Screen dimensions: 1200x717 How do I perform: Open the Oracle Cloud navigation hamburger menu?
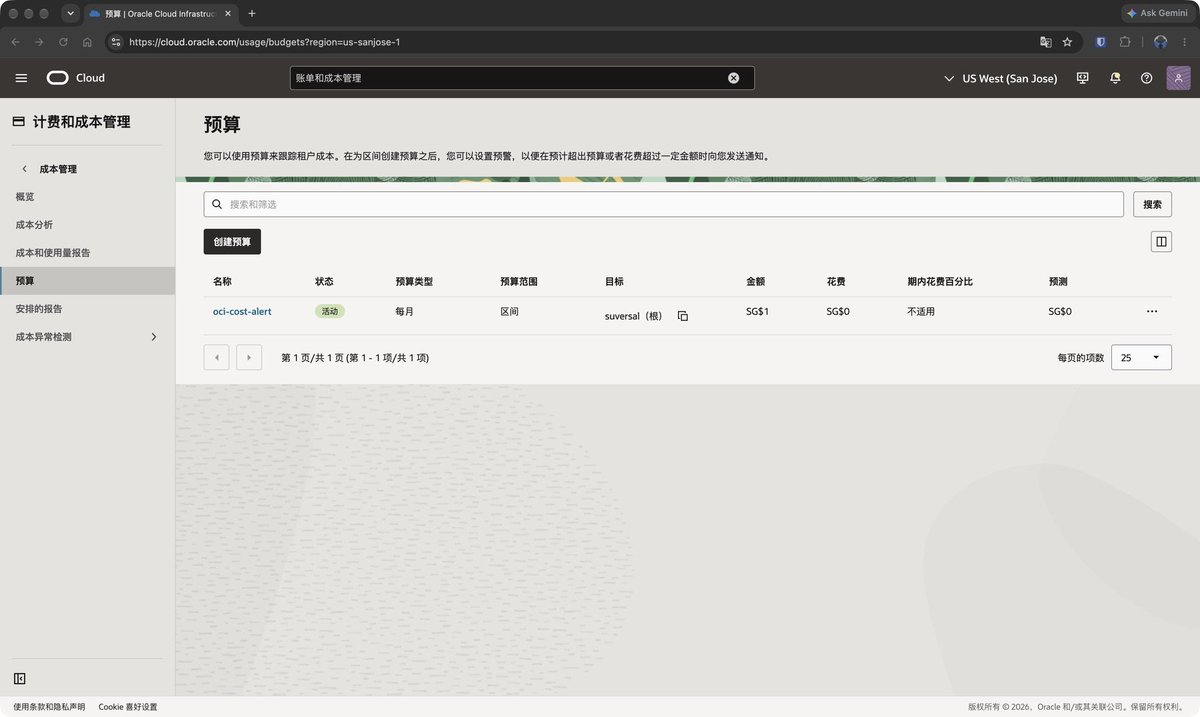point(21,78)
